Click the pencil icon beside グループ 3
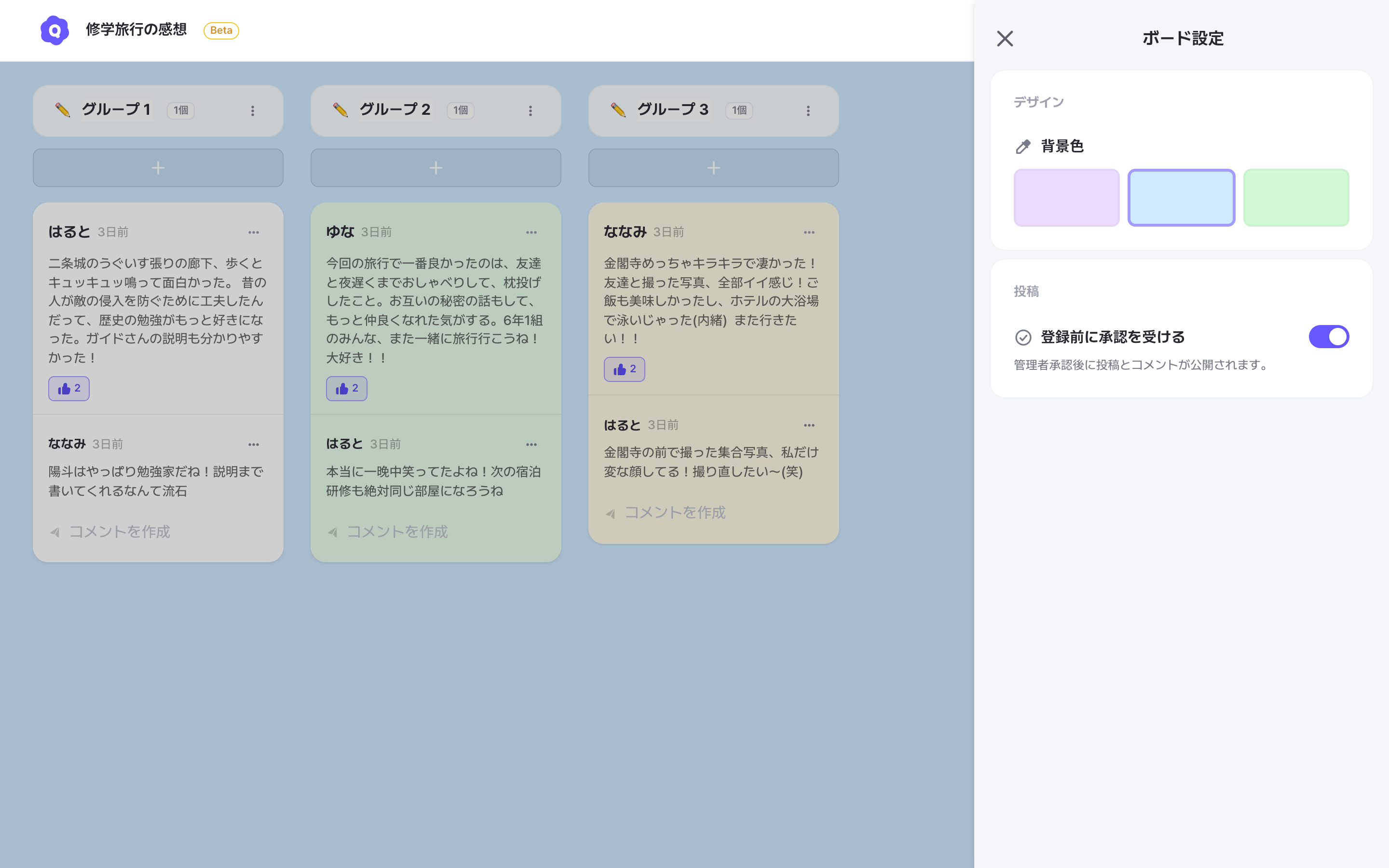1389x868 pixels. click(618, 109)
